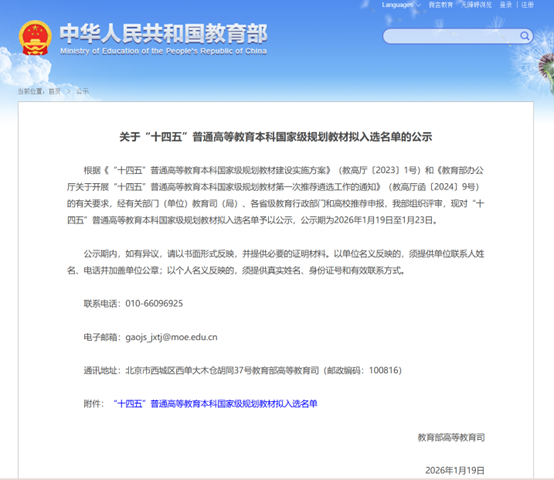
Task: Click the signature 教育部高等教育司
Action: coord(451,438)
